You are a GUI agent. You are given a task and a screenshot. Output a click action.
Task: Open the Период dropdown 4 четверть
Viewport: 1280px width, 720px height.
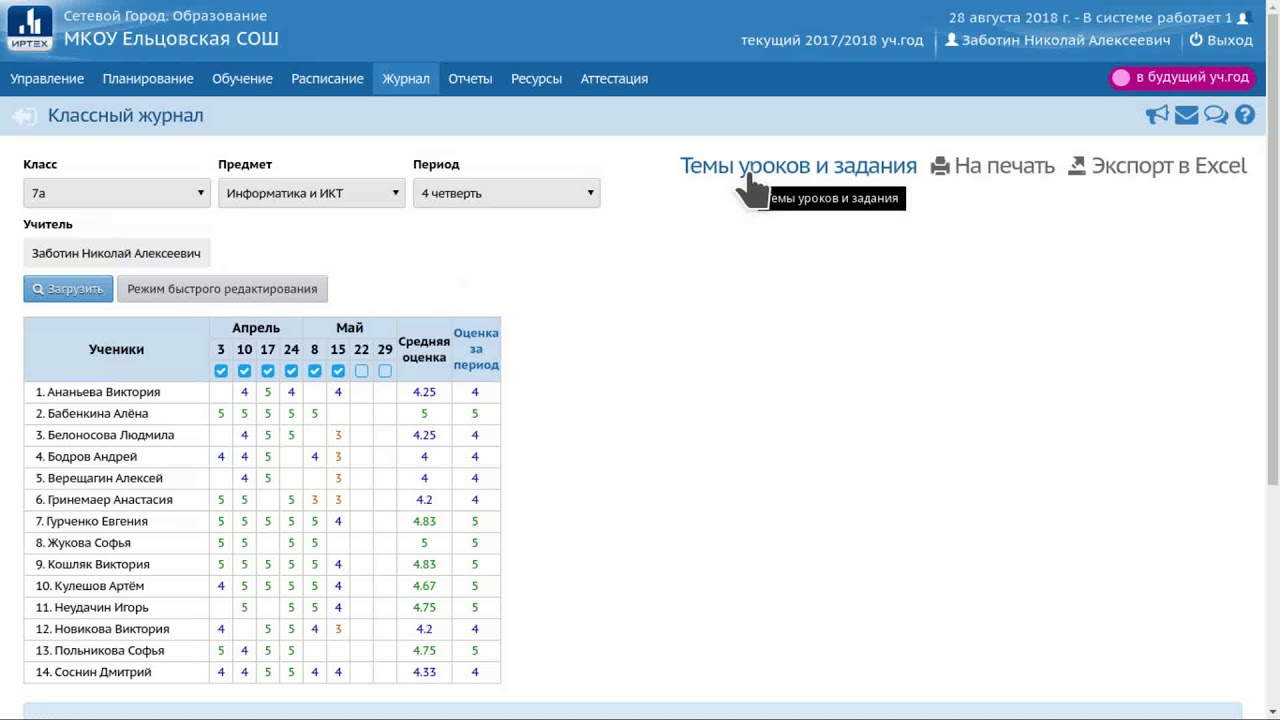point(506,193)
